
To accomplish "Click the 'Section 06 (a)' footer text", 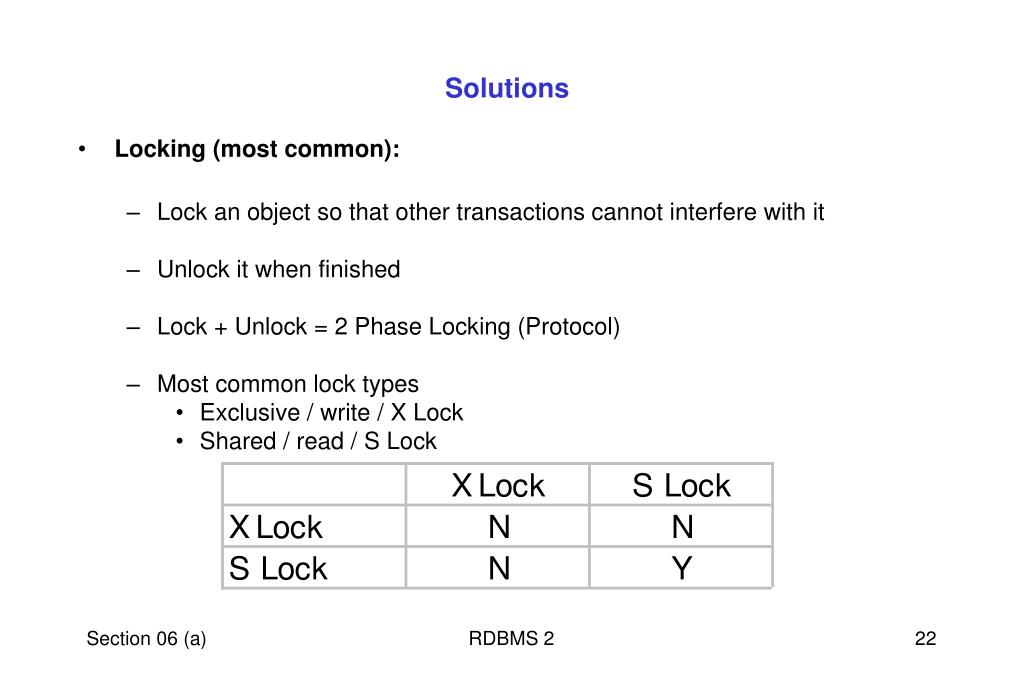I will coord(146,638).
